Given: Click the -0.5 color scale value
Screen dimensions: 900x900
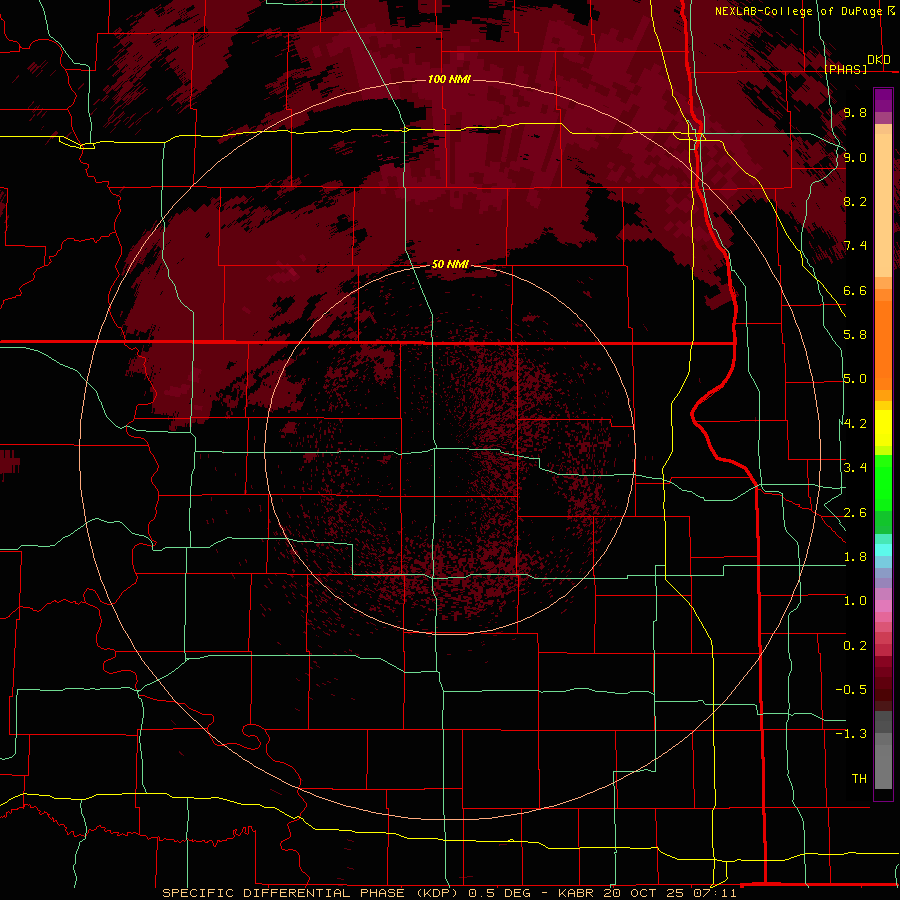Looking at the screenshot, I should 851,690.
